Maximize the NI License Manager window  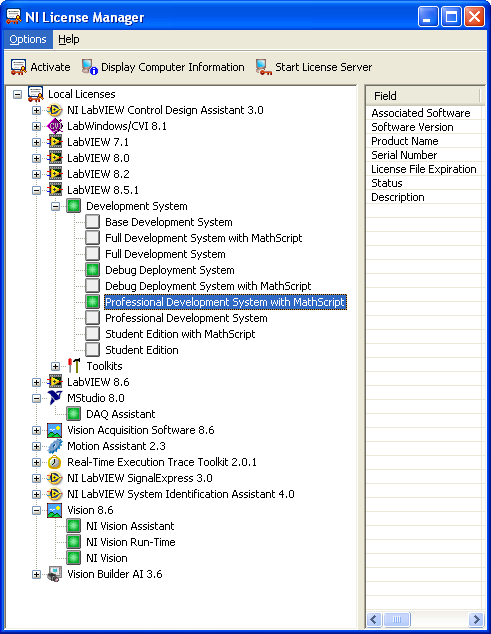coord(451,17)
